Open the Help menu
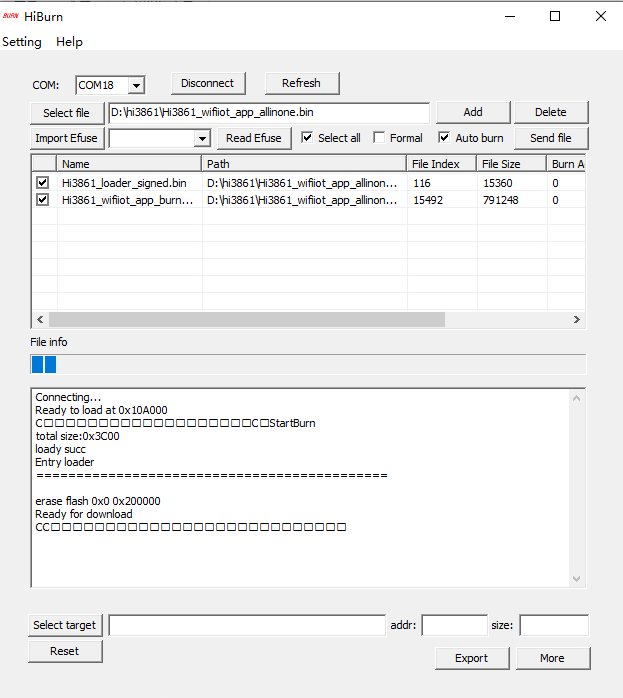 (70, 42)
